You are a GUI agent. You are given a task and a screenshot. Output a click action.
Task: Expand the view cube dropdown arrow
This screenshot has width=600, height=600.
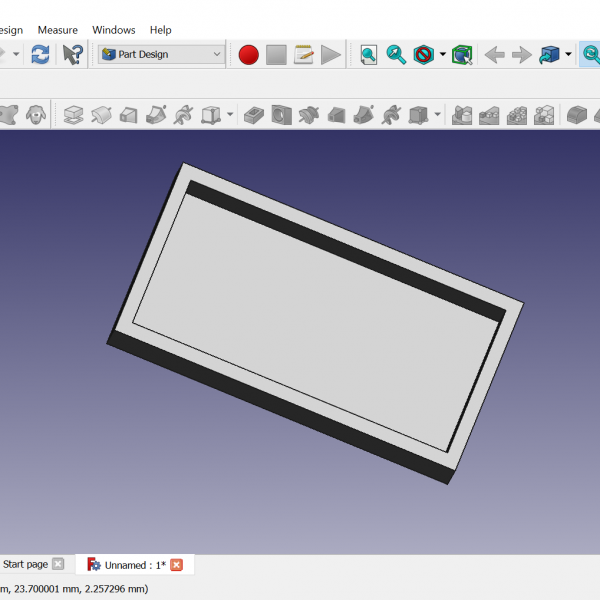(x=568, y=55)
